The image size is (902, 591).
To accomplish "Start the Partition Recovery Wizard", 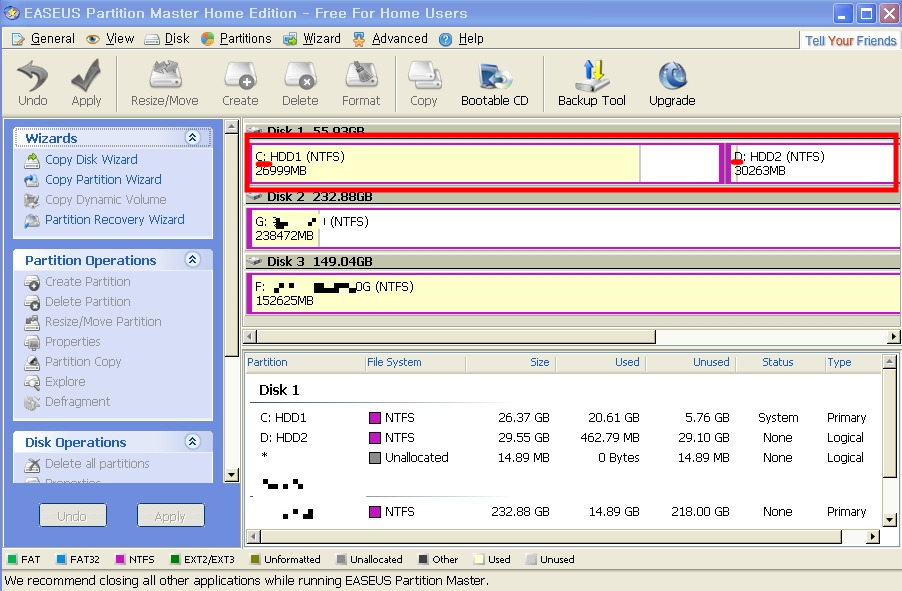I will (x=114, y=220).
